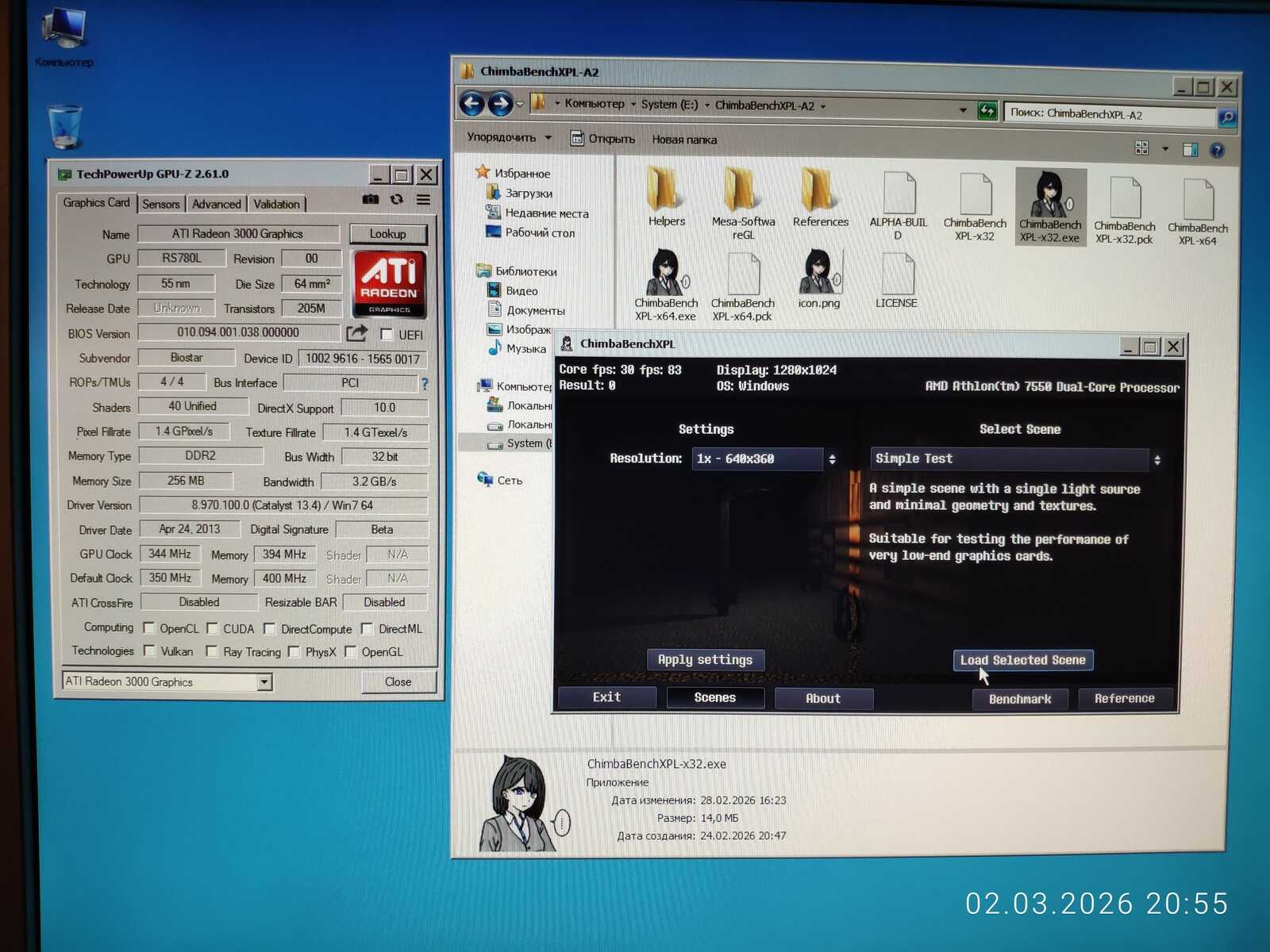Open the About tab in ChimbaBenchXPL

[823, 698]
